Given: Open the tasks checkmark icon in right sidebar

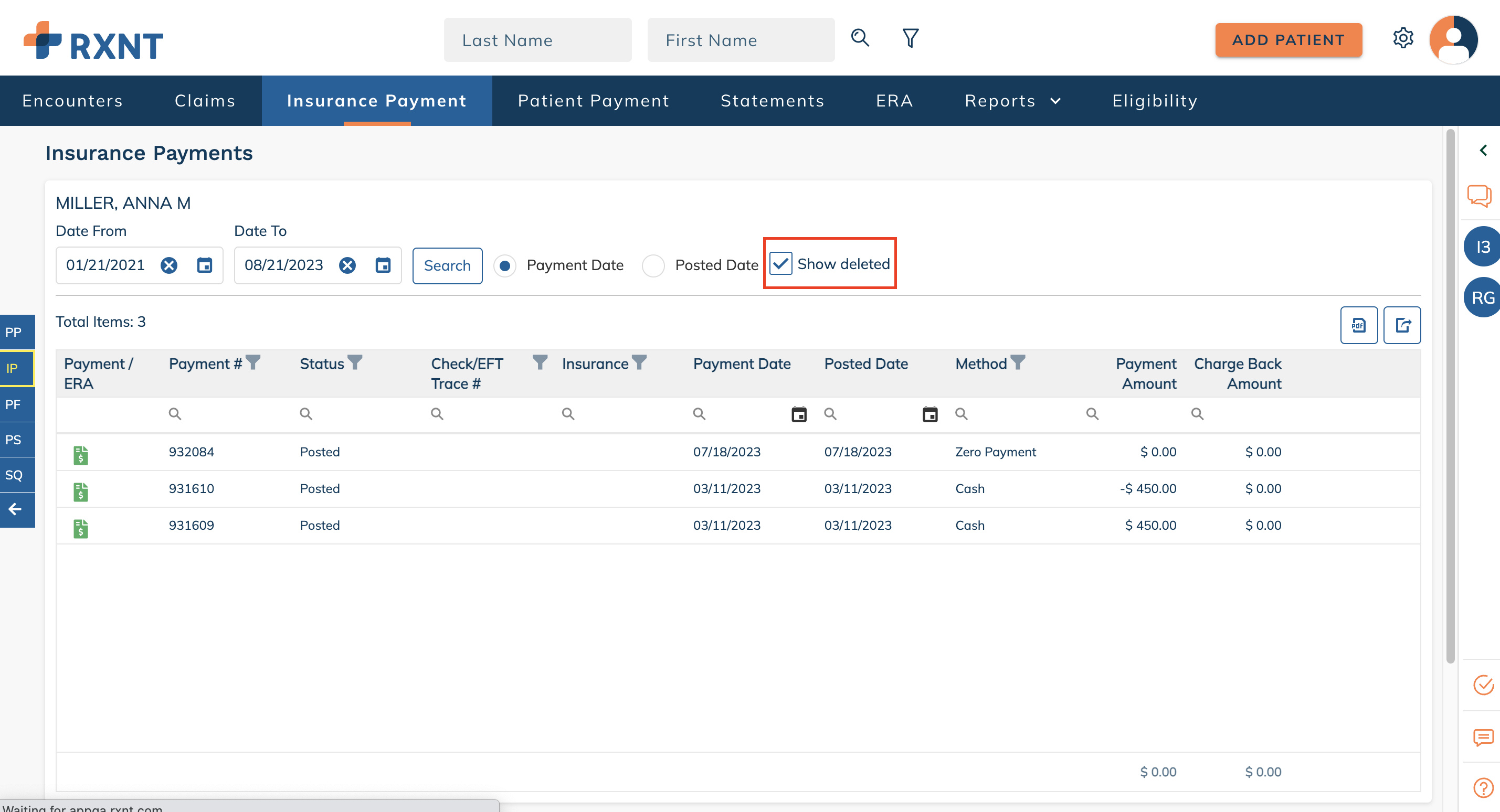Looking at the screenshot, I should coord(1483,685).
